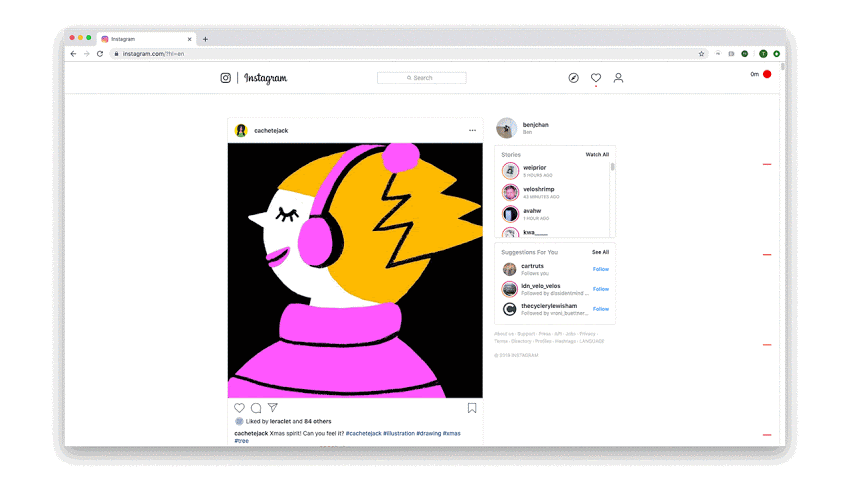Click cachetejack's profile avatar in post header

point(241,131)
